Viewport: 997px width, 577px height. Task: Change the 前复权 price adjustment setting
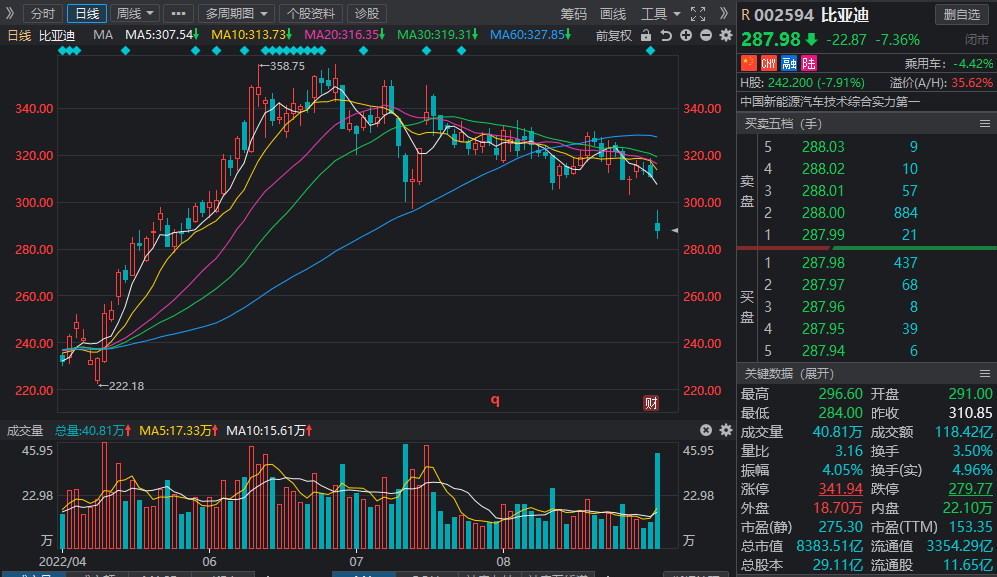[614, 36]
